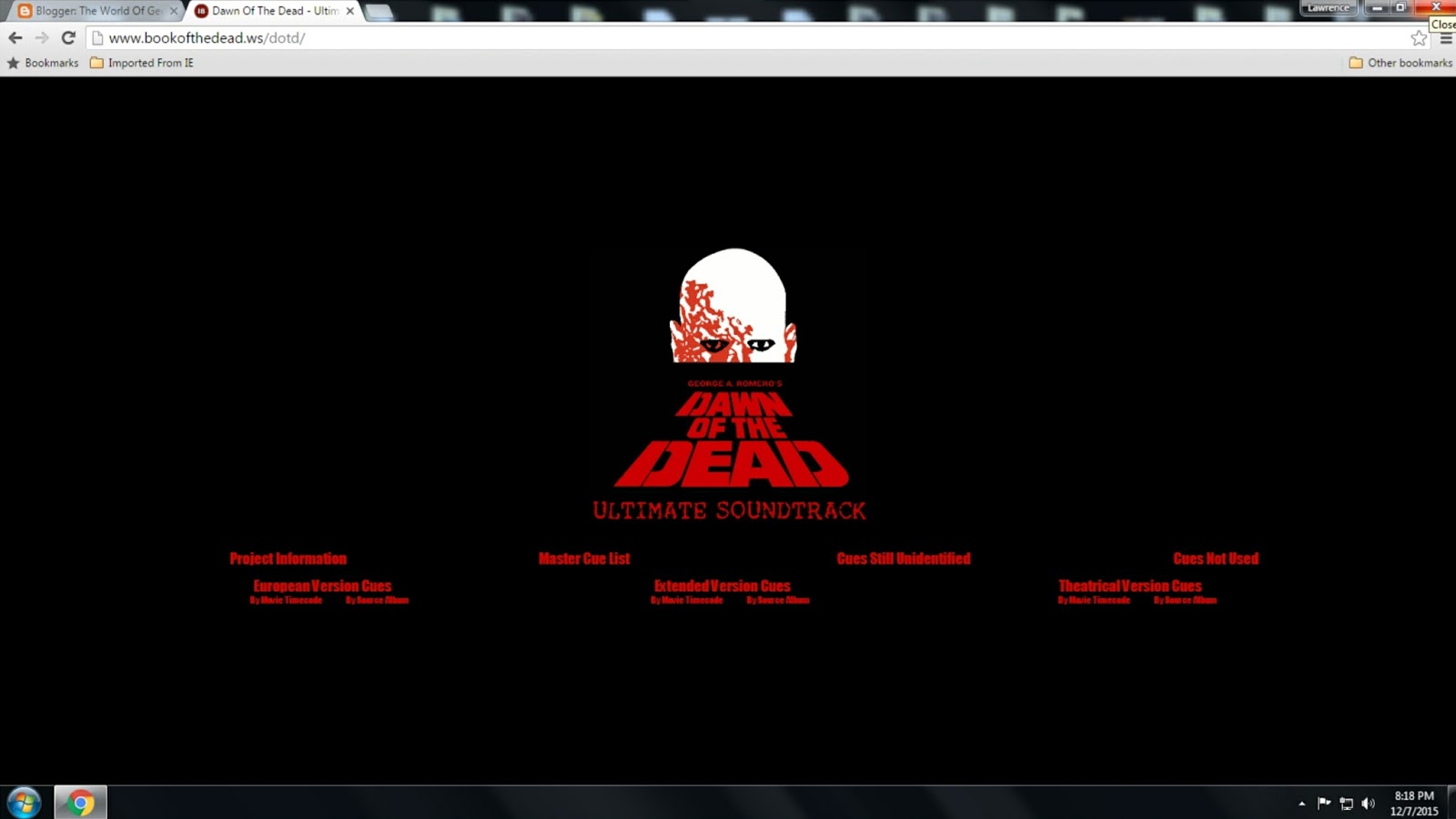Close the Dawn Of The Dead tab
Viewport: 1456px width, 819px height.
(350, 11)
